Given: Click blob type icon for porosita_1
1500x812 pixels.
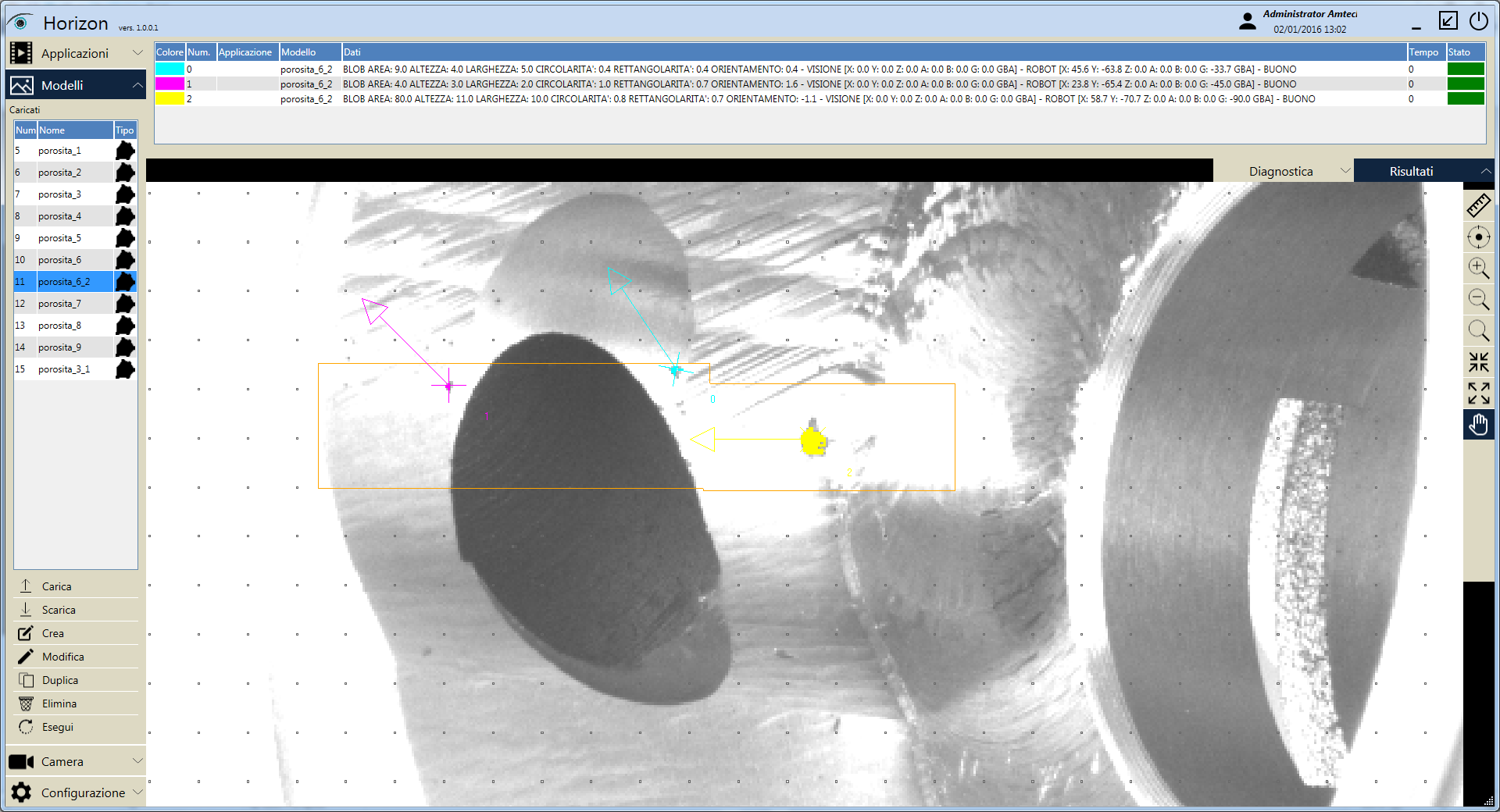Looking at the screenshot, I should 125,151.
